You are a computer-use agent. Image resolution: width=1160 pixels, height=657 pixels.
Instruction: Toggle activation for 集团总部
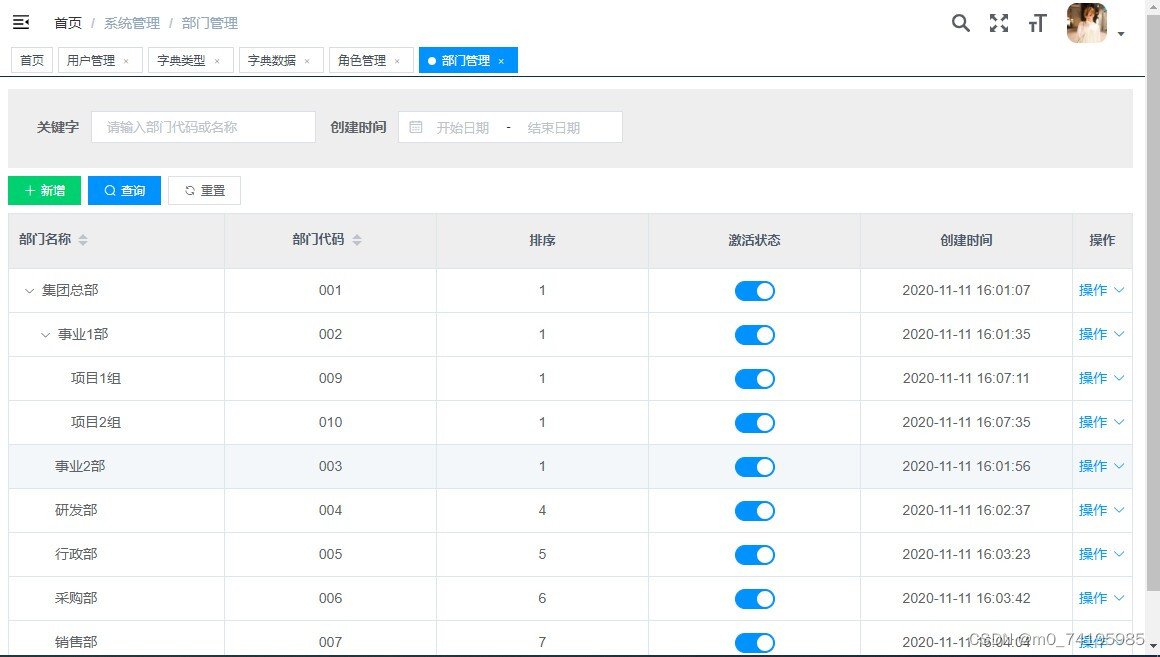point(755,291)
